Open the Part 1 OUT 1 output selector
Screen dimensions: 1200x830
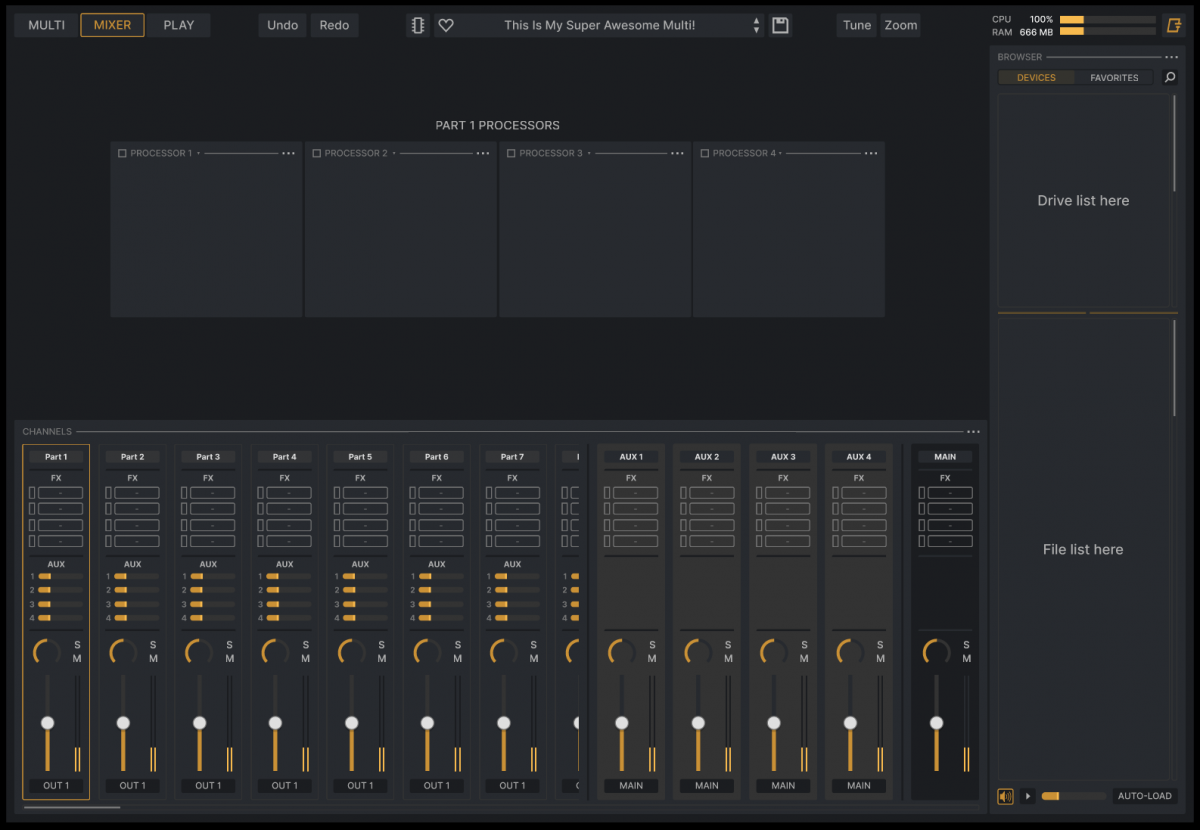[56, 786]
